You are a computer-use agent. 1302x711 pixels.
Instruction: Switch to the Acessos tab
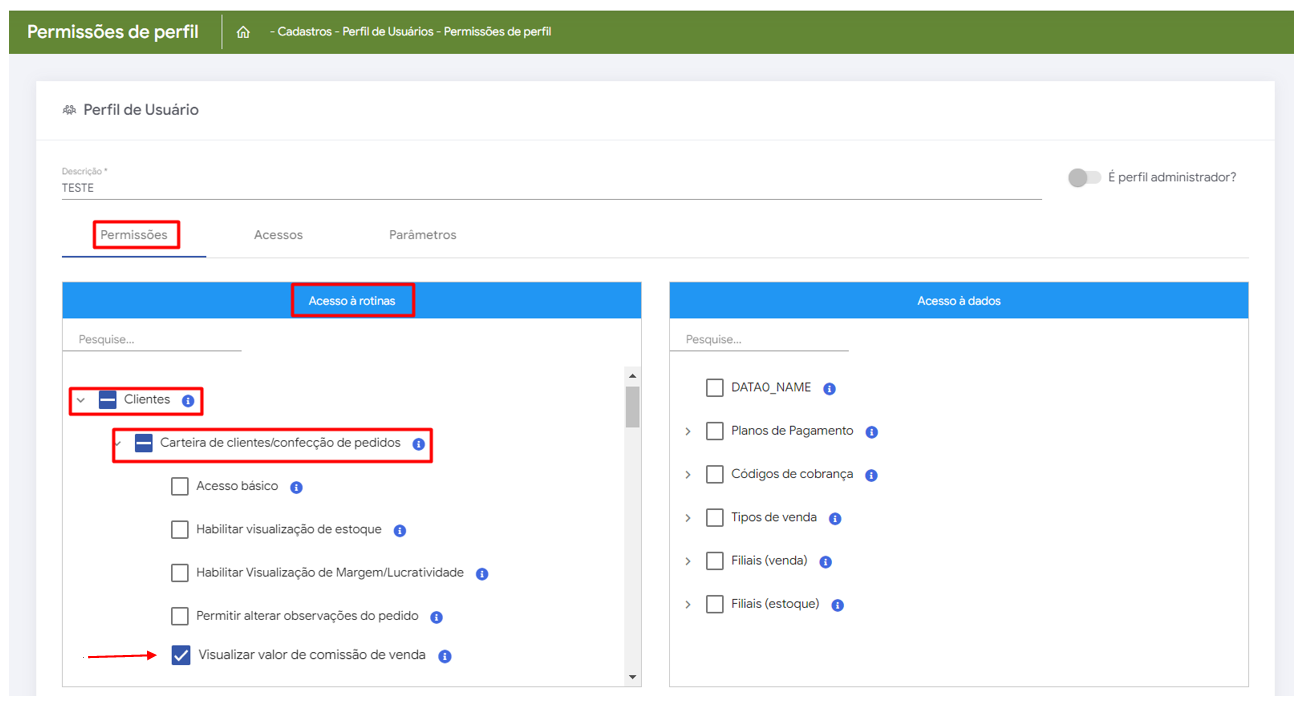(x=278, y=235)
